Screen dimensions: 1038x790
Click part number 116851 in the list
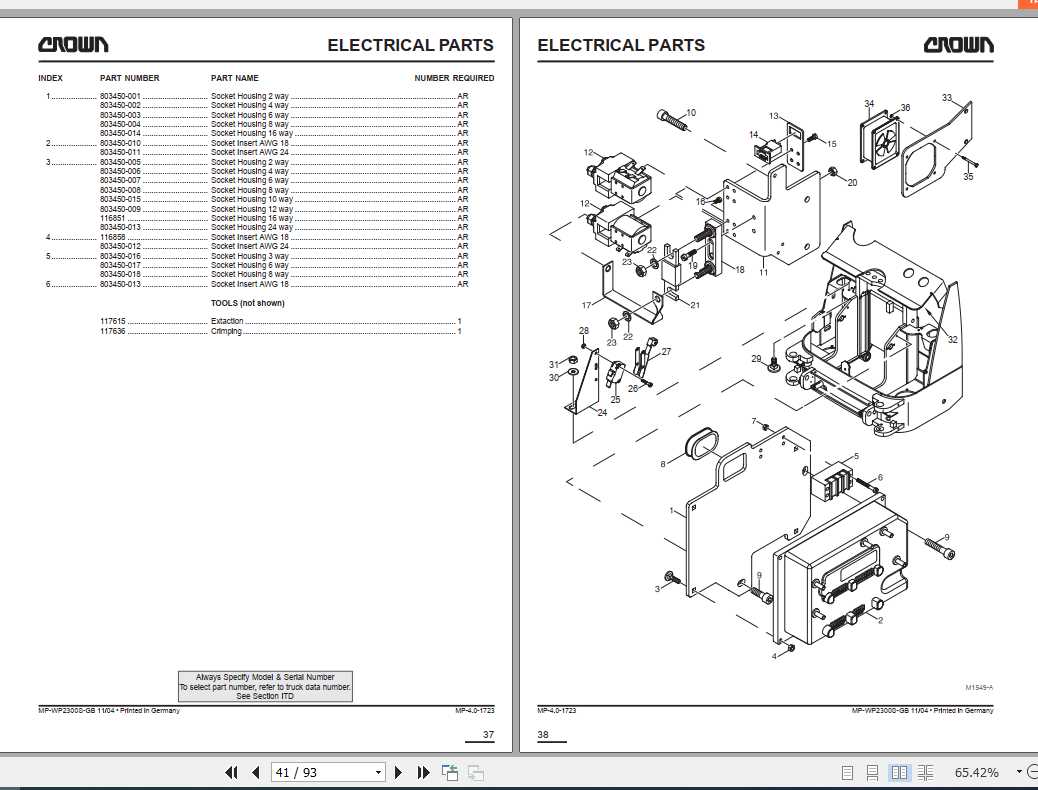point(113,218)
